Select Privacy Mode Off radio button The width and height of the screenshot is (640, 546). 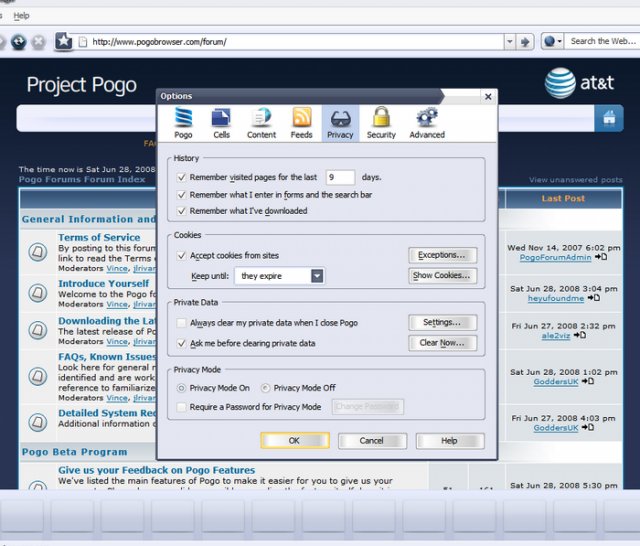(265, 388)
